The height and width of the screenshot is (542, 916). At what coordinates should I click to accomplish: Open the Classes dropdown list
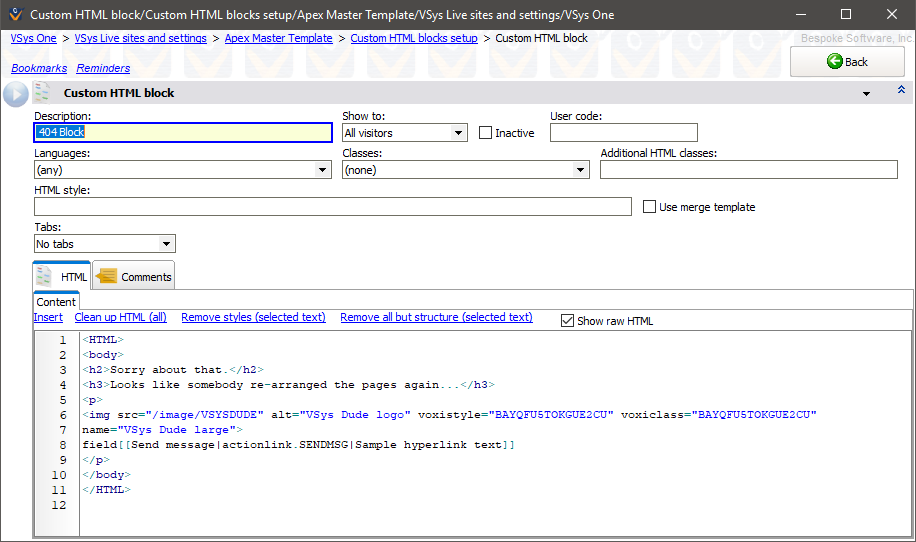pyautogui.click(x=466, y=170)
